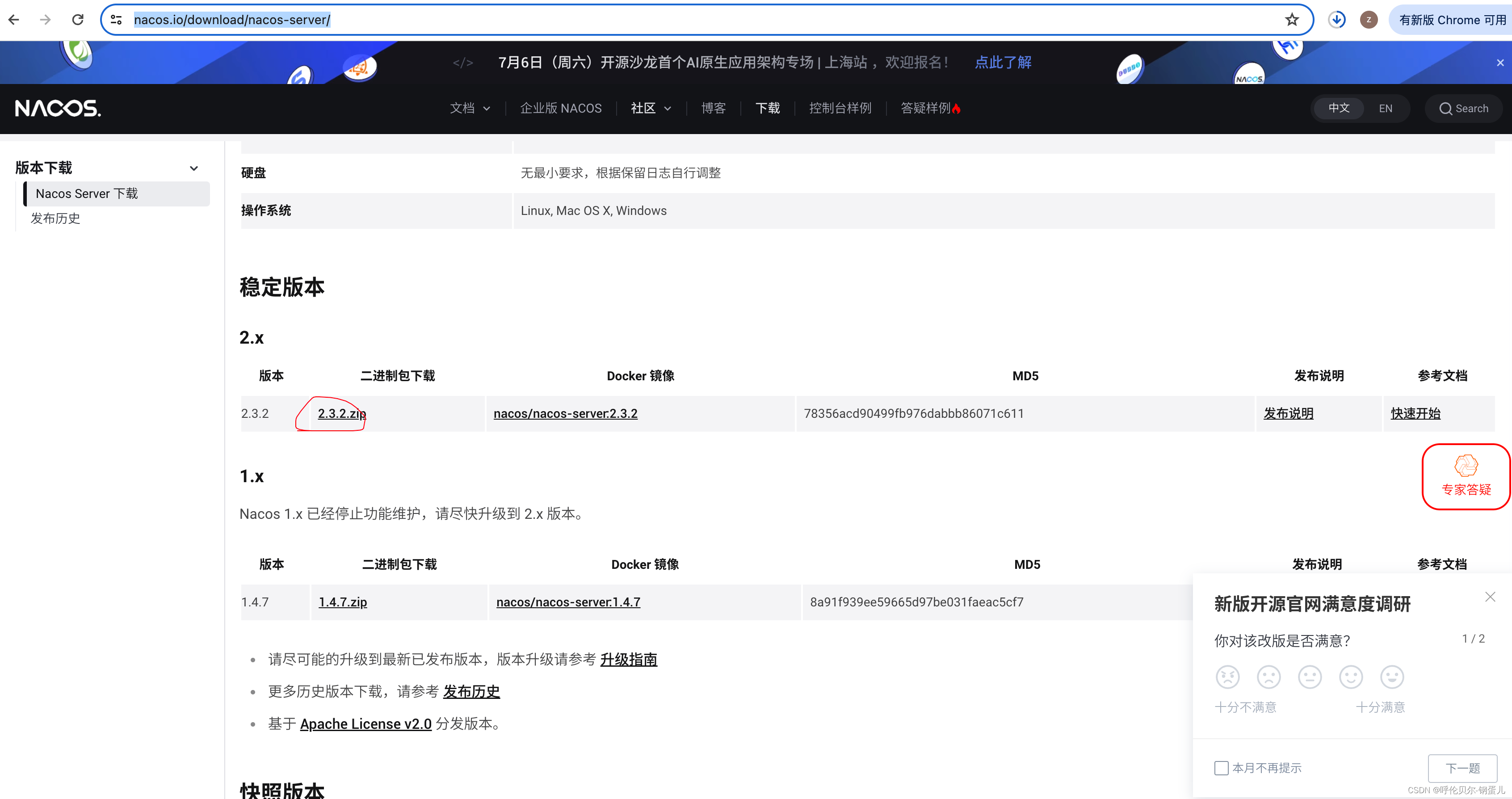Open 企业版 NACOS menu item
1512x799 pixels.
pos(561,108)
